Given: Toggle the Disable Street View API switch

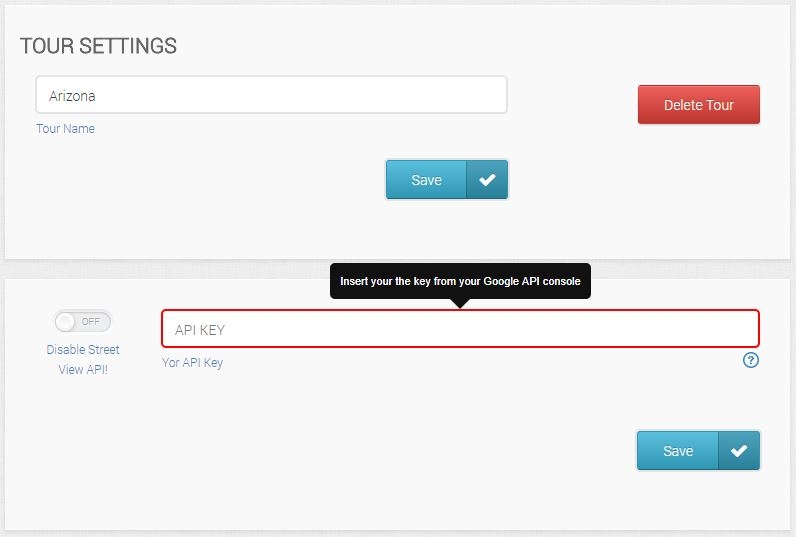Looking at the screenshot, I should [x=83, y=321].
